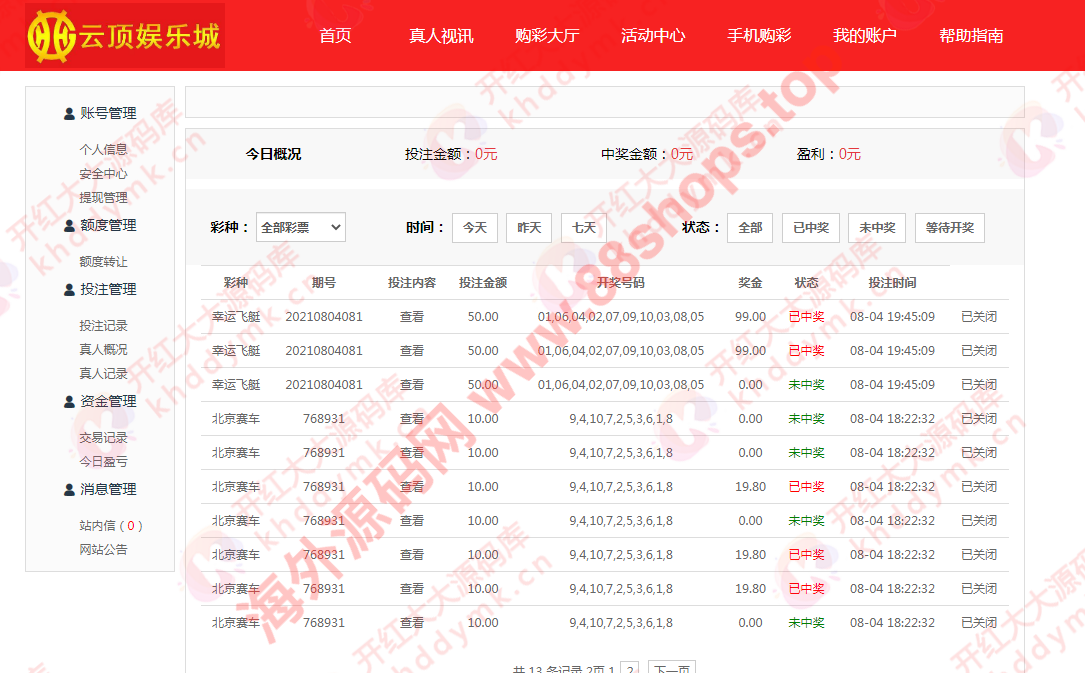
Task: Go to the 下一页 page
Action: coord(671,668)
